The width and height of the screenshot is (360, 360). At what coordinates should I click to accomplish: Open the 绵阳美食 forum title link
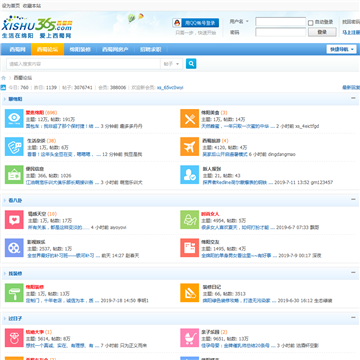pos(210,113)
